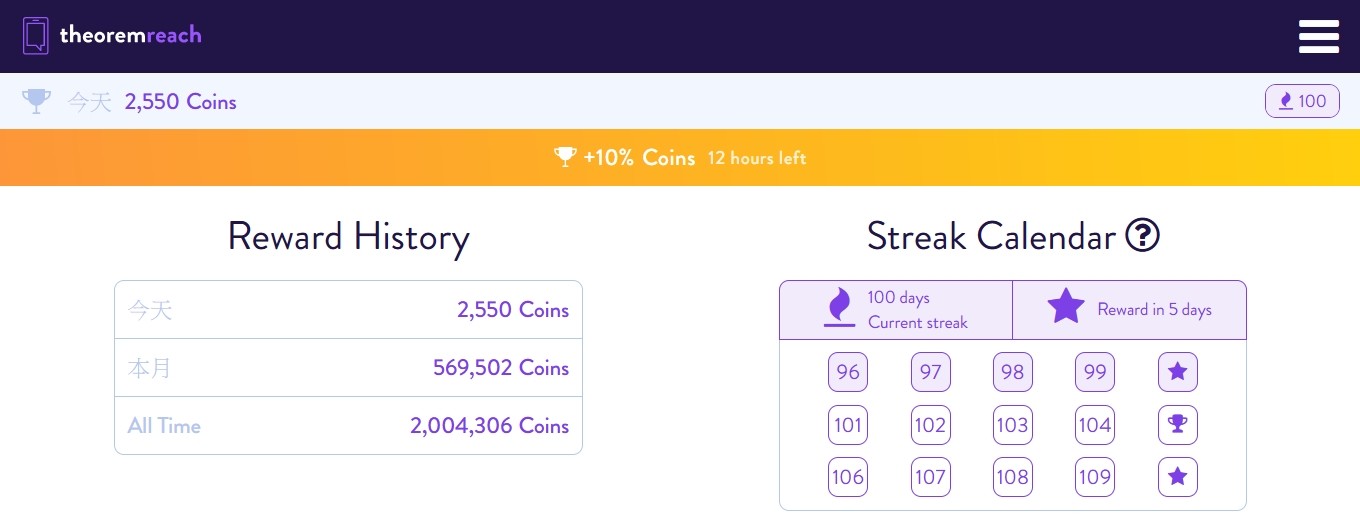
Task: Click the trophy icon in +10% banner
Action: [x=565, y=157]
